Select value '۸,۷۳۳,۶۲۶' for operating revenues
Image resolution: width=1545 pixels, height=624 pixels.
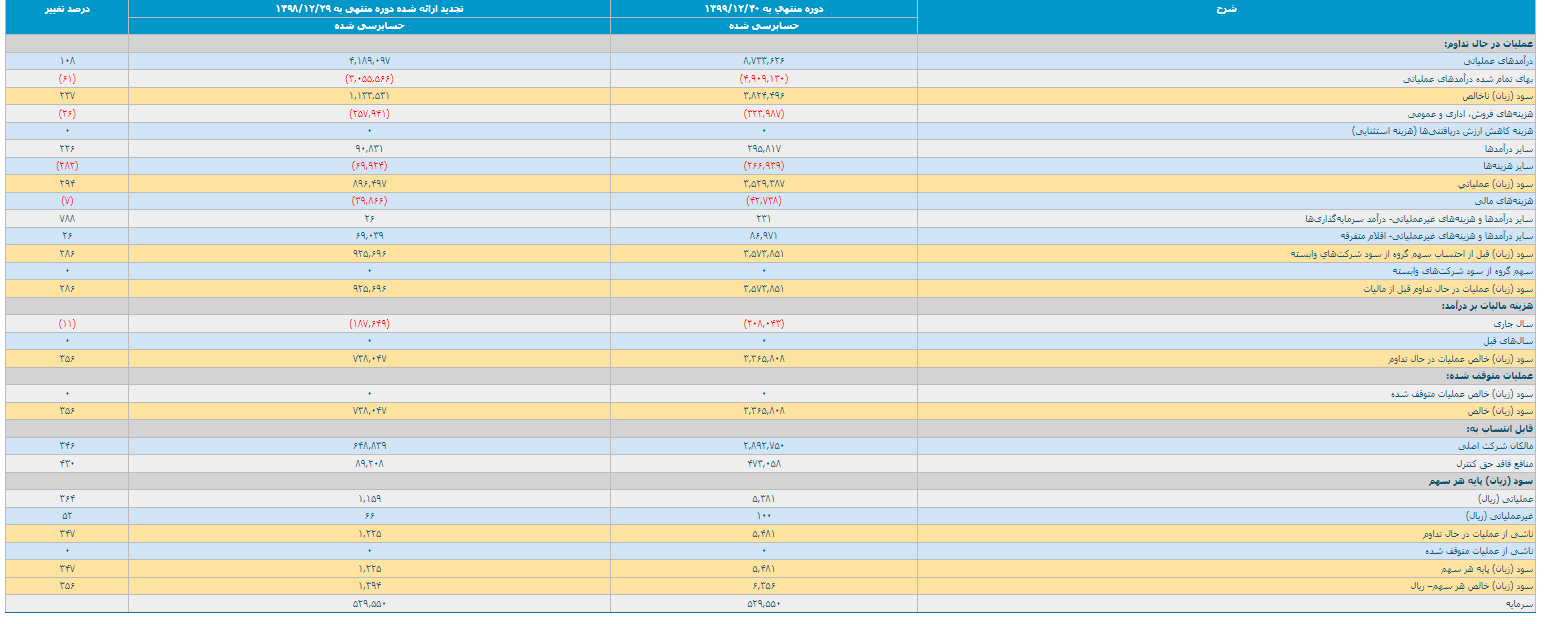764,61
